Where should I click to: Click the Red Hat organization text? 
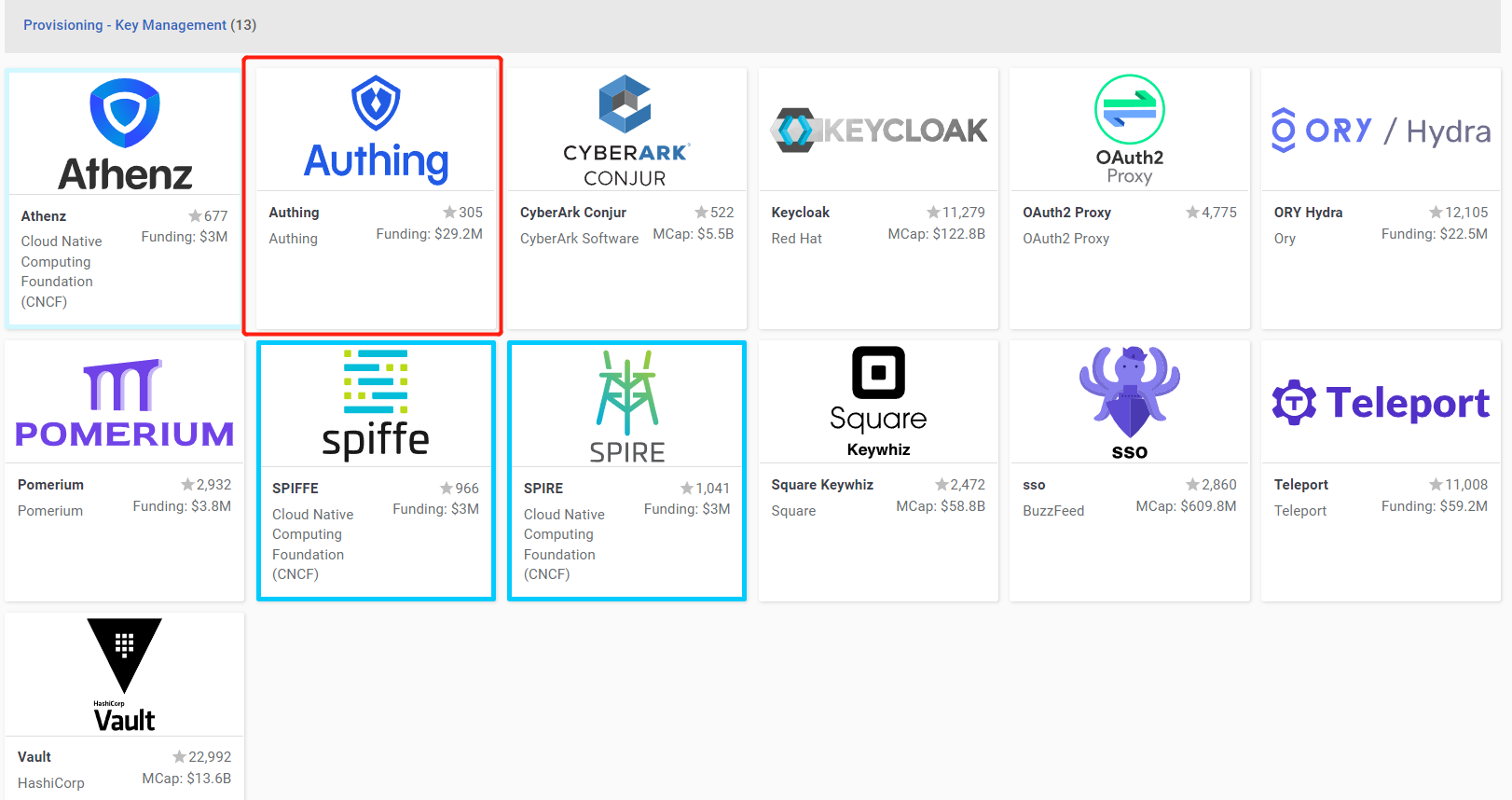coord(797,239)
